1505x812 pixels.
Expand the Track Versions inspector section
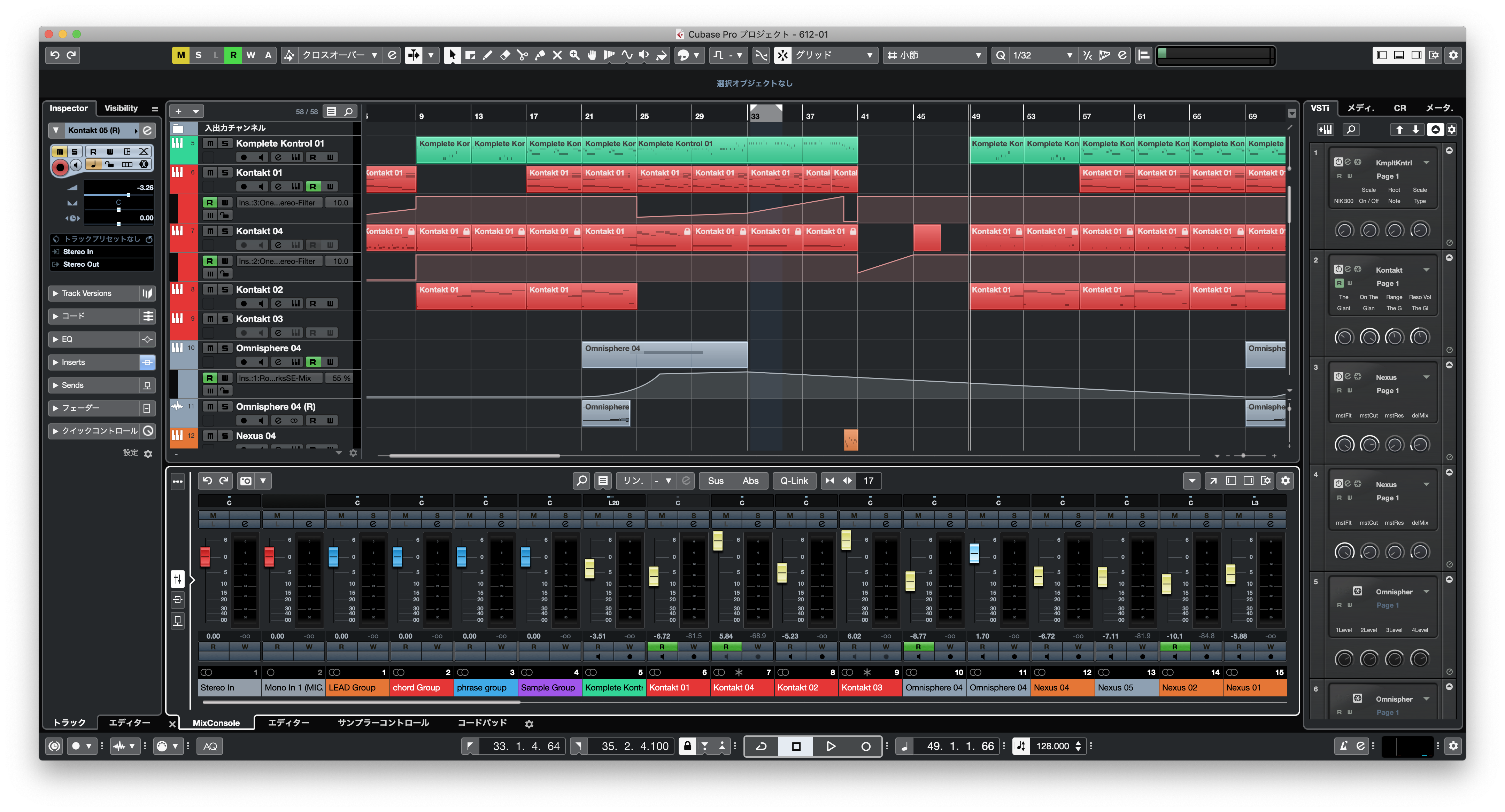click(x=93, y=293)
